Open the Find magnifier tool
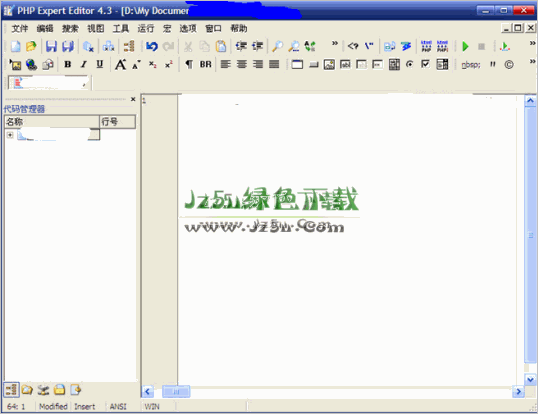 [277, 46]
